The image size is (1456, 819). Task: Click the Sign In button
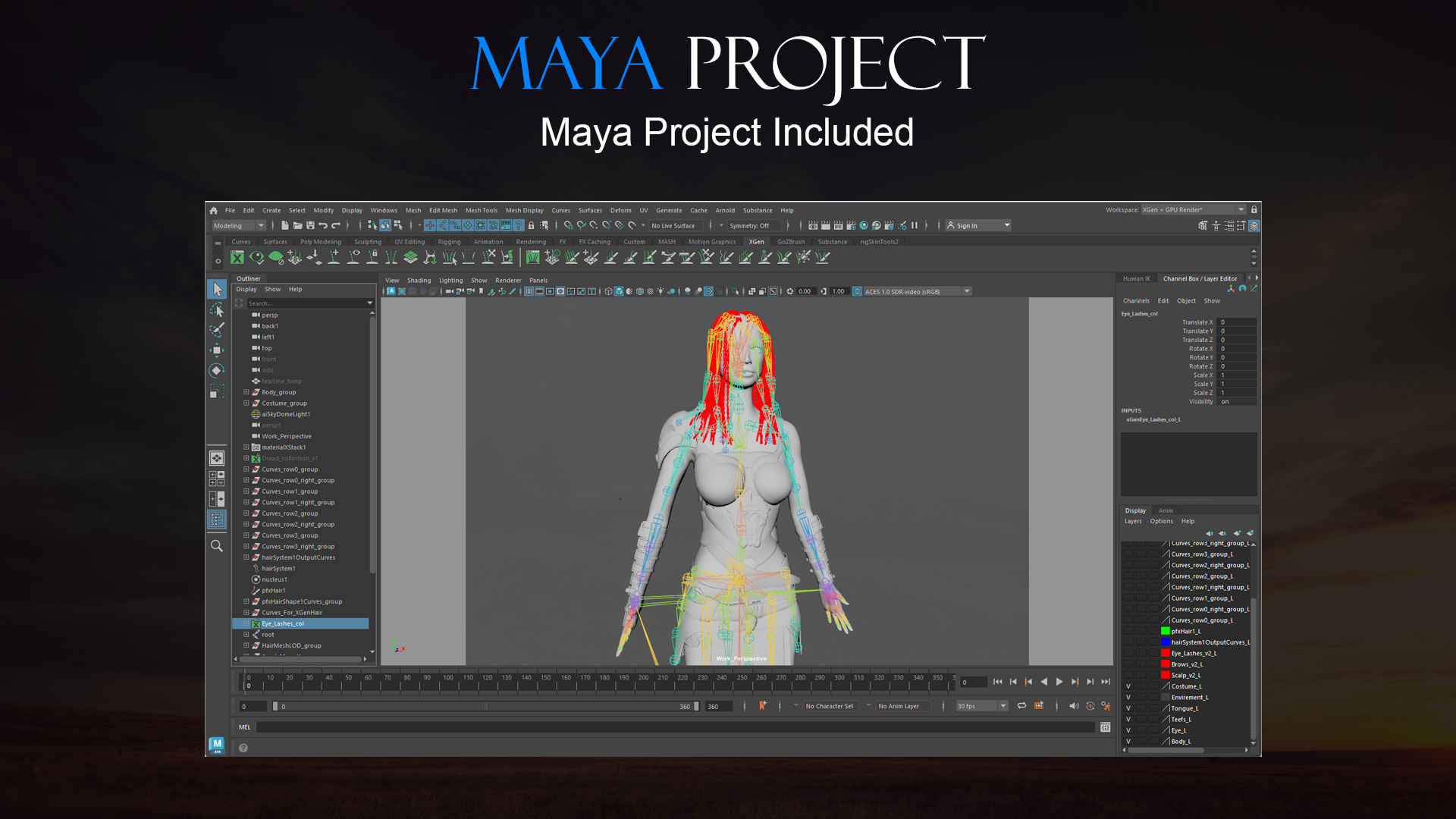(967, 225)
